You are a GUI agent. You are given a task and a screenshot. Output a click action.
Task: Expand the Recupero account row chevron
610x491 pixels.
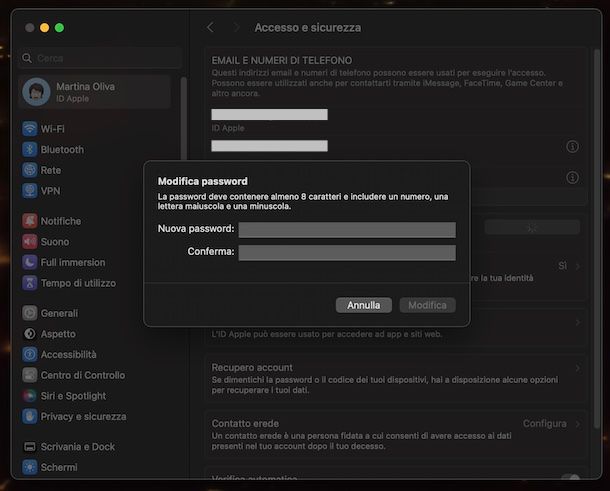point(578,368)
